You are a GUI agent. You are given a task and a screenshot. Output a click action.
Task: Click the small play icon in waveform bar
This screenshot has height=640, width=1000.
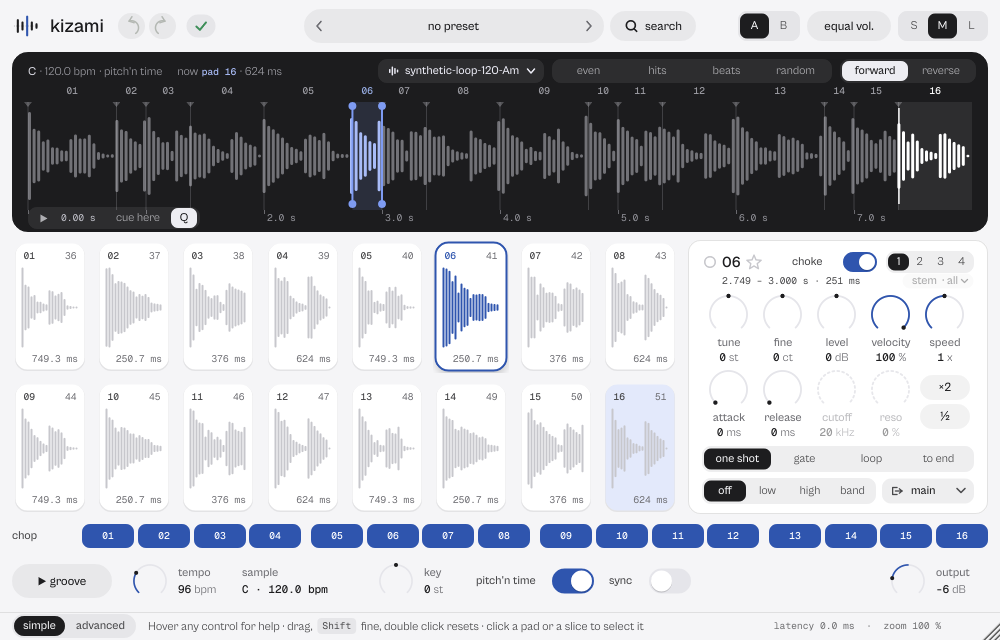click(x=43, y=218)
